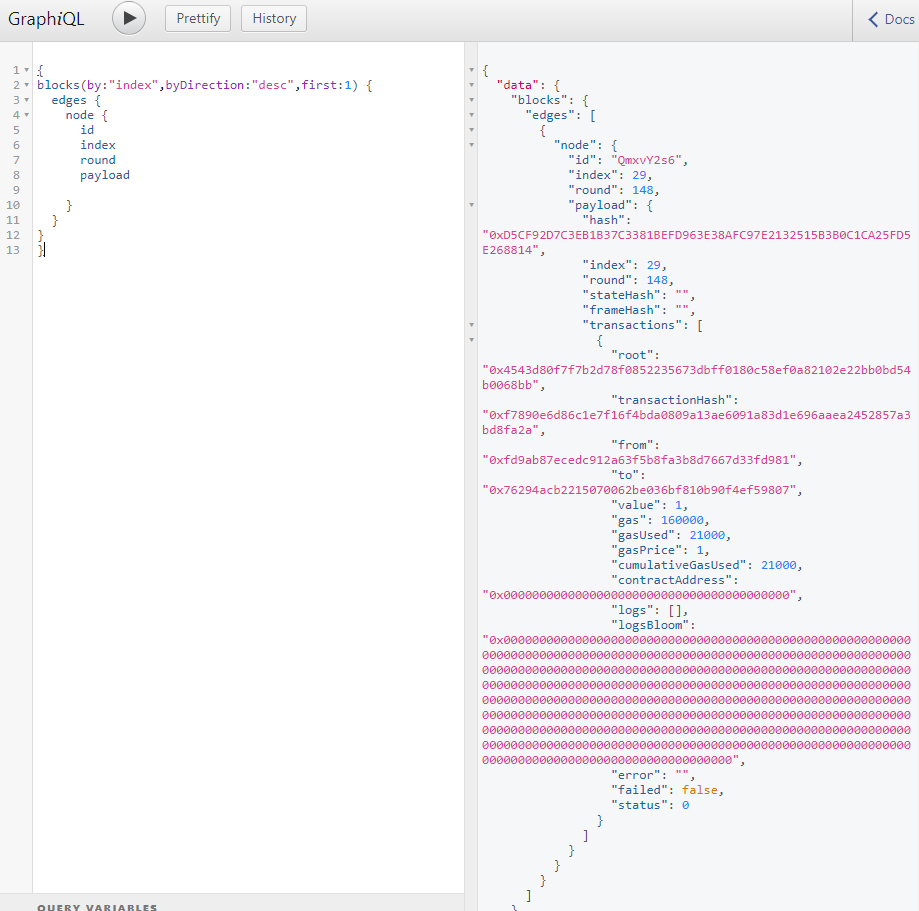Click line number 9 in the query gutter

tap(16, 190)
